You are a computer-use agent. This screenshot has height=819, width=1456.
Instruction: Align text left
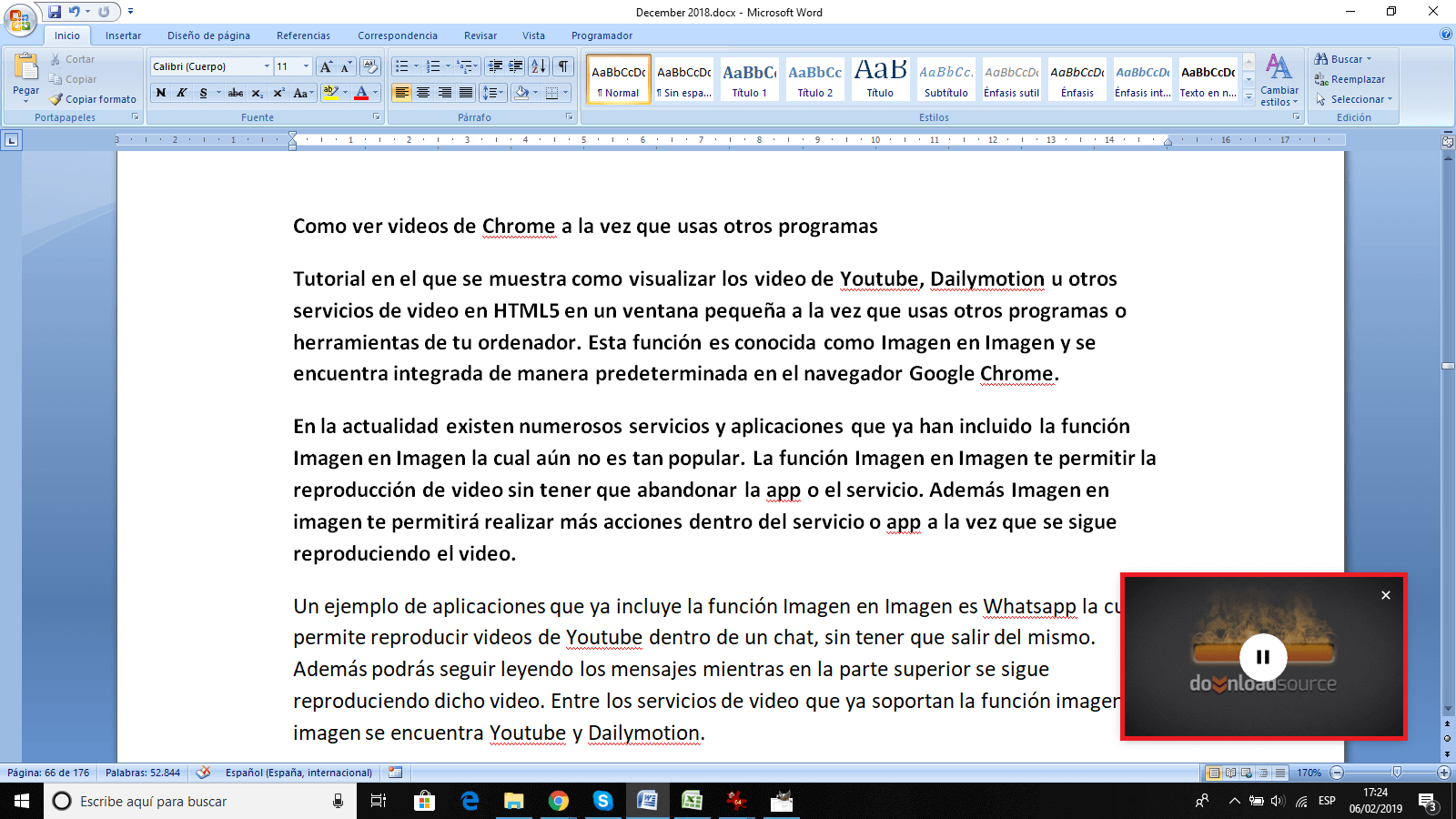click(x=401, y=93)
